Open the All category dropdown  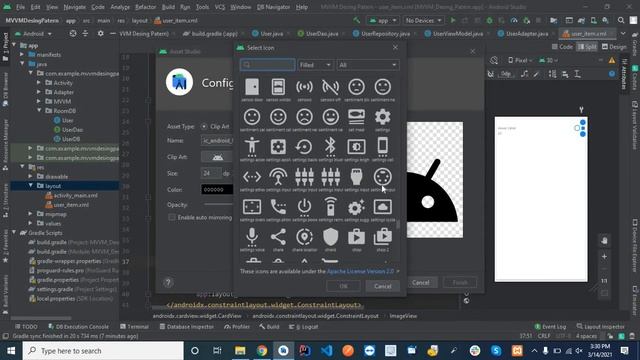tap(368, 65)
